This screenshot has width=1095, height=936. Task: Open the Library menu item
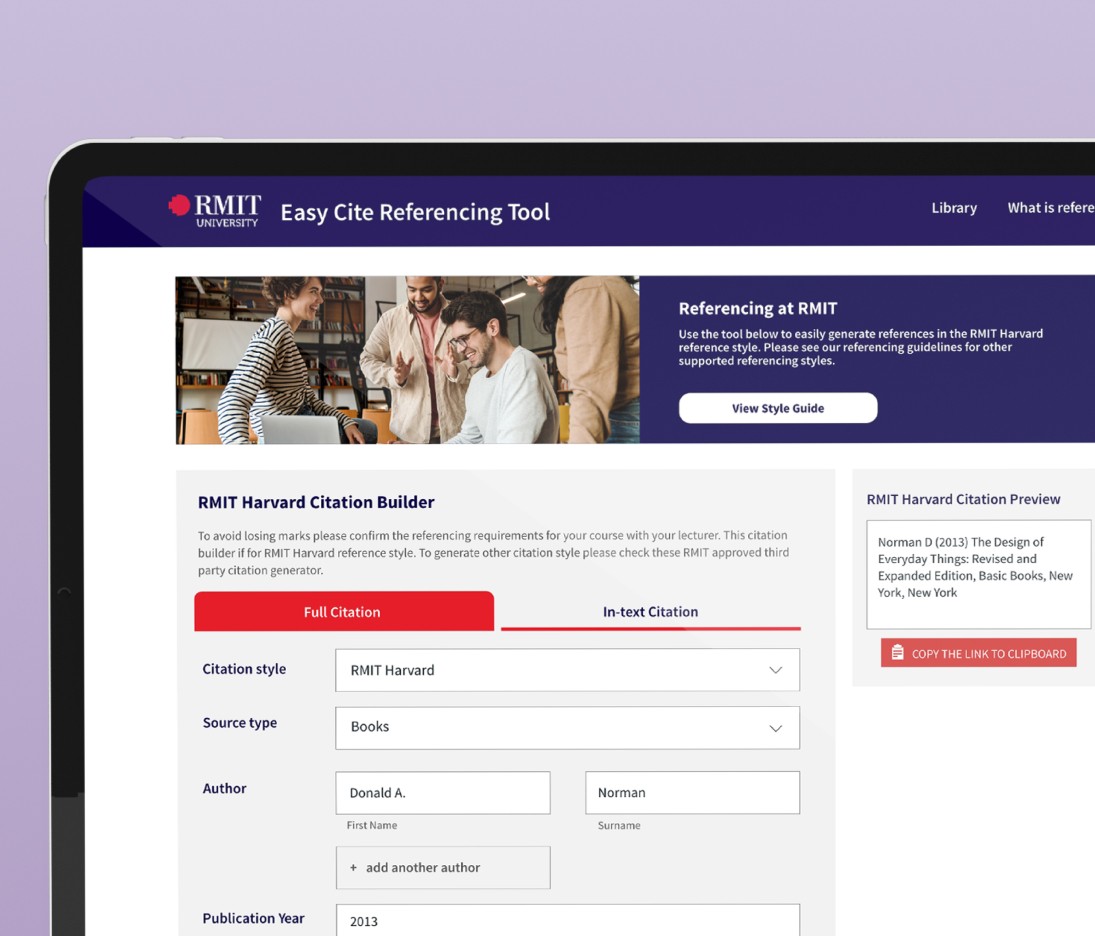pyautogui.click(x=954, y=208)
